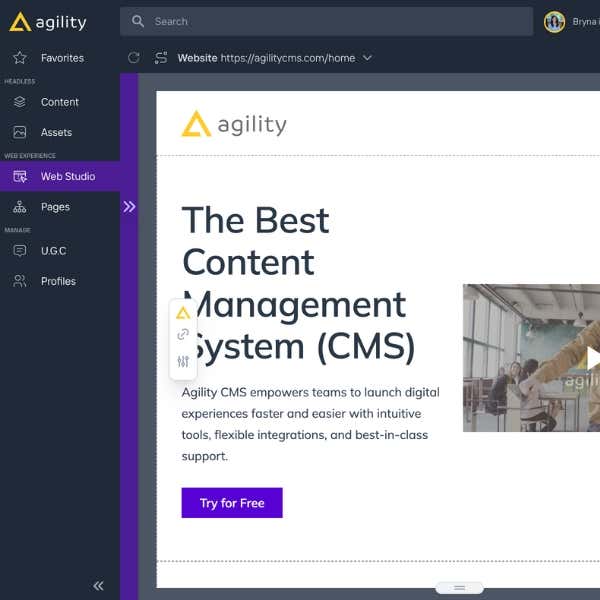This screenshot has height=600, width=600.
Task: Click the magnifier search icon
Action: 138,21
